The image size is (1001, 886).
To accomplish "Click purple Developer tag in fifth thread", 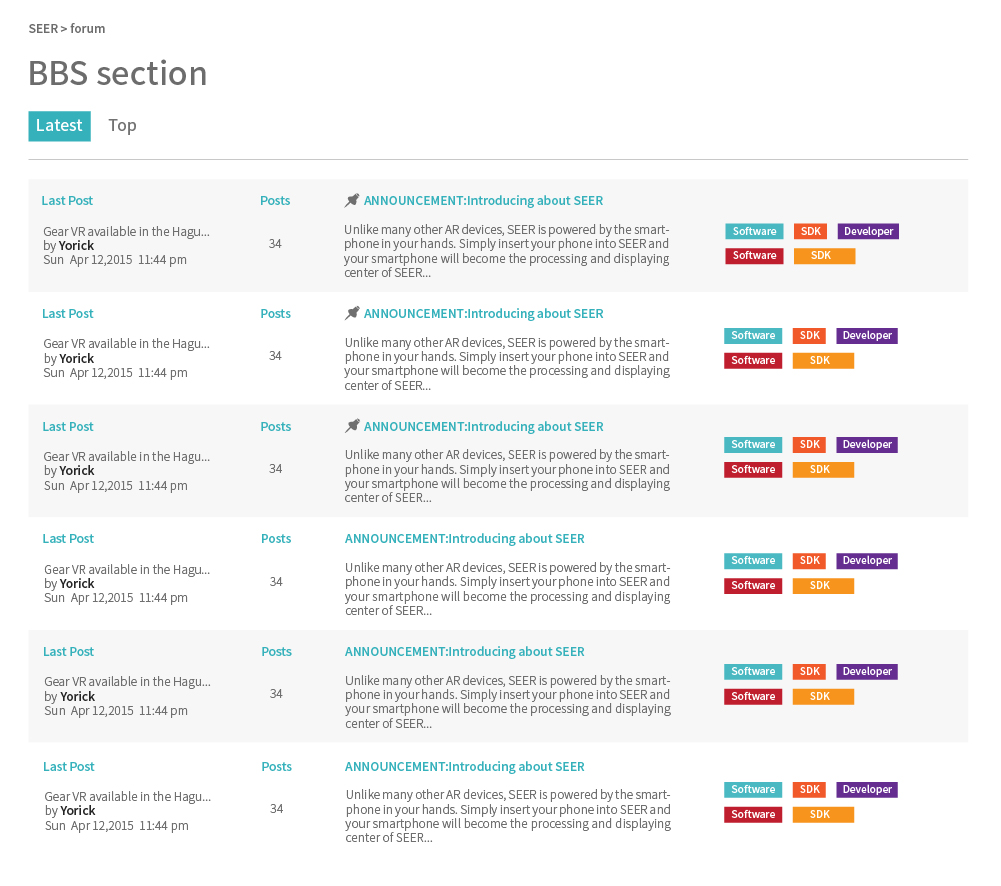I will pos(867,672).
